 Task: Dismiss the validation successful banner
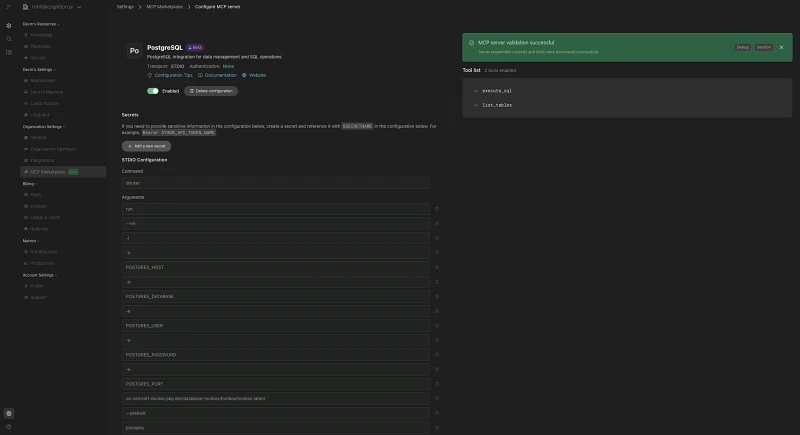[781, 47]
